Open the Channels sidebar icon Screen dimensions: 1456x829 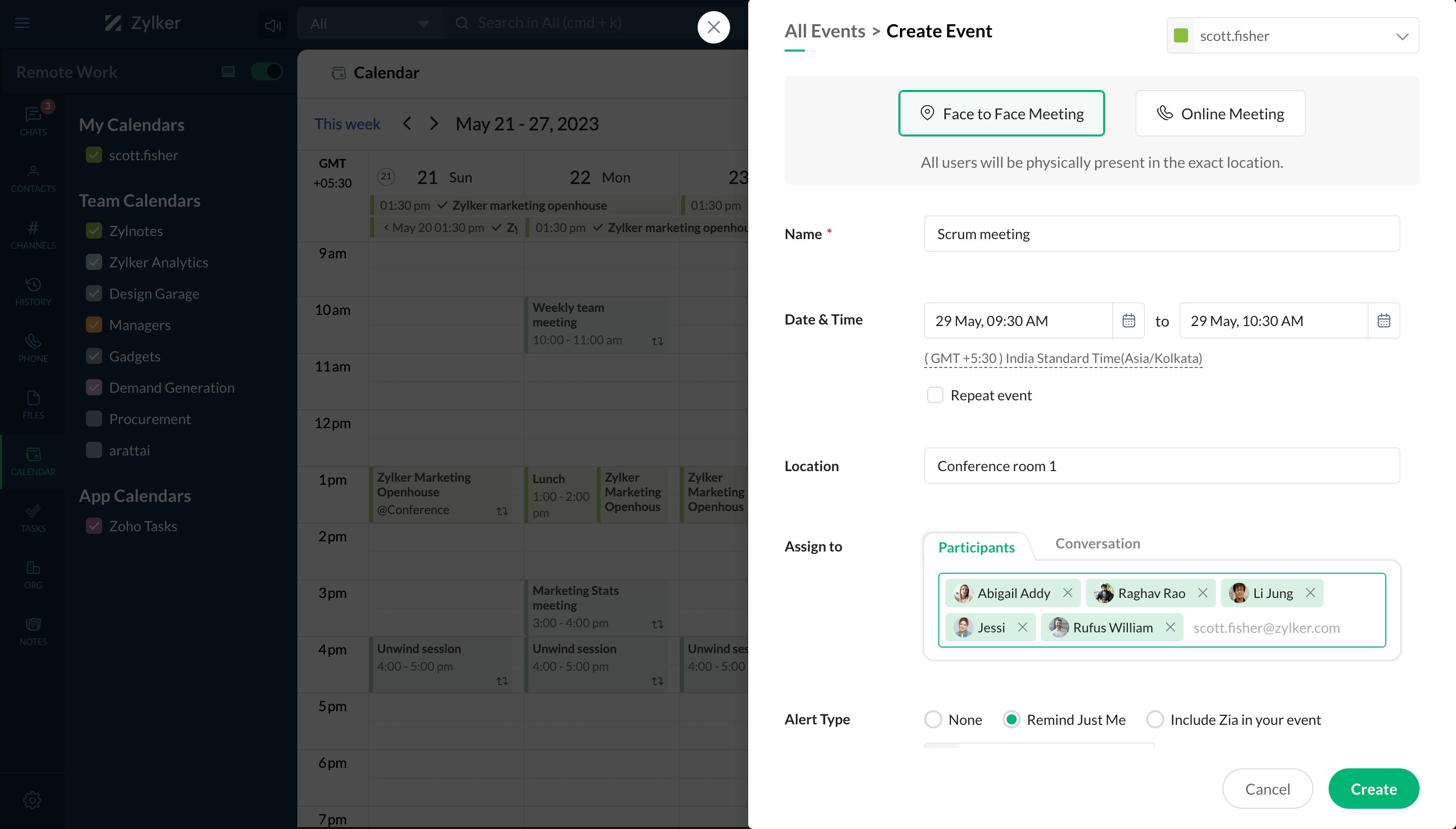[33, 235]
